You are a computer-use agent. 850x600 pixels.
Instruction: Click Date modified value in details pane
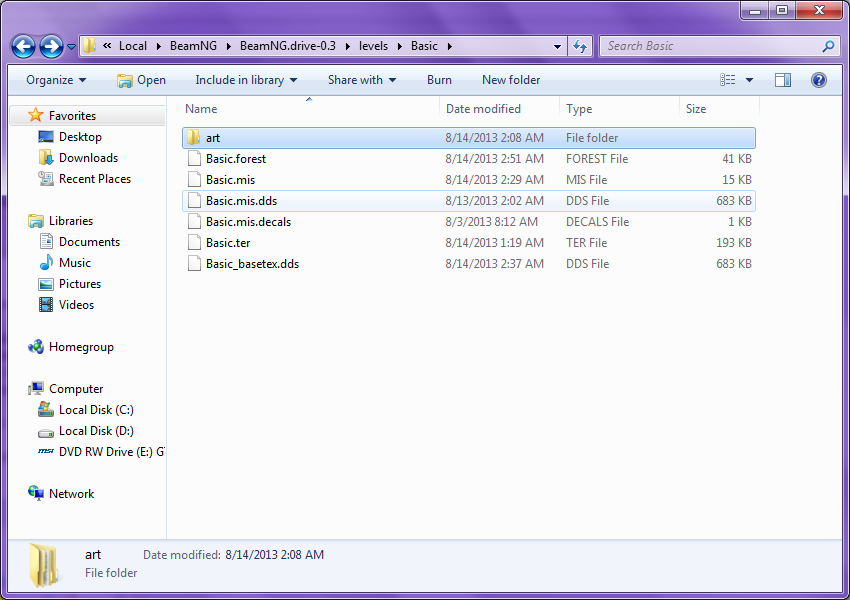tap(275, 555)
